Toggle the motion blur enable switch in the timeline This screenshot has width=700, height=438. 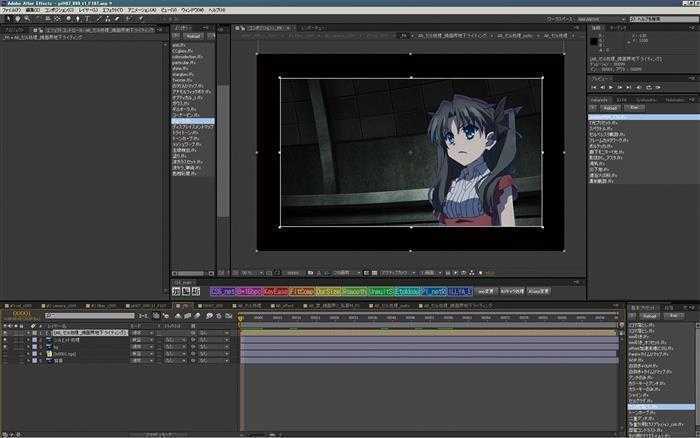[197, 316]
